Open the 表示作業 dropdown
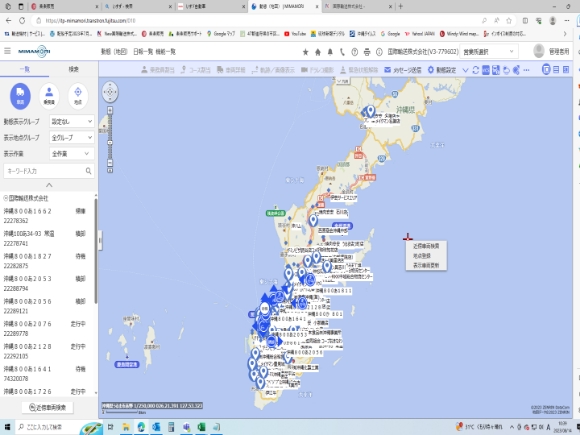 72,154
